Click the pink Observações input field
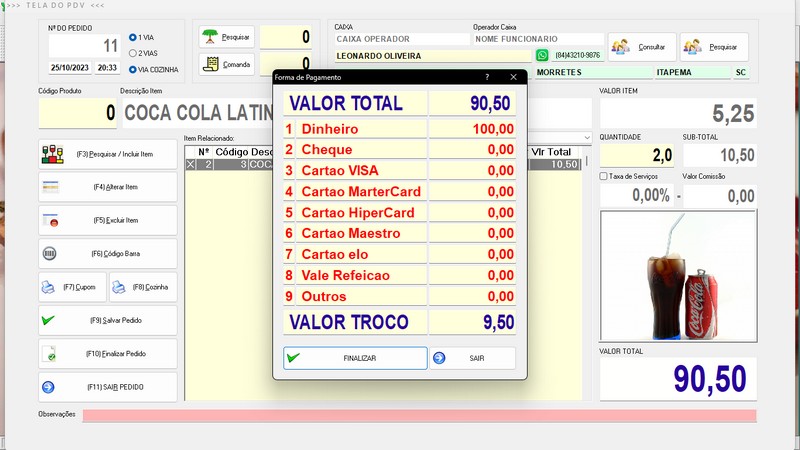 (419, 415)
